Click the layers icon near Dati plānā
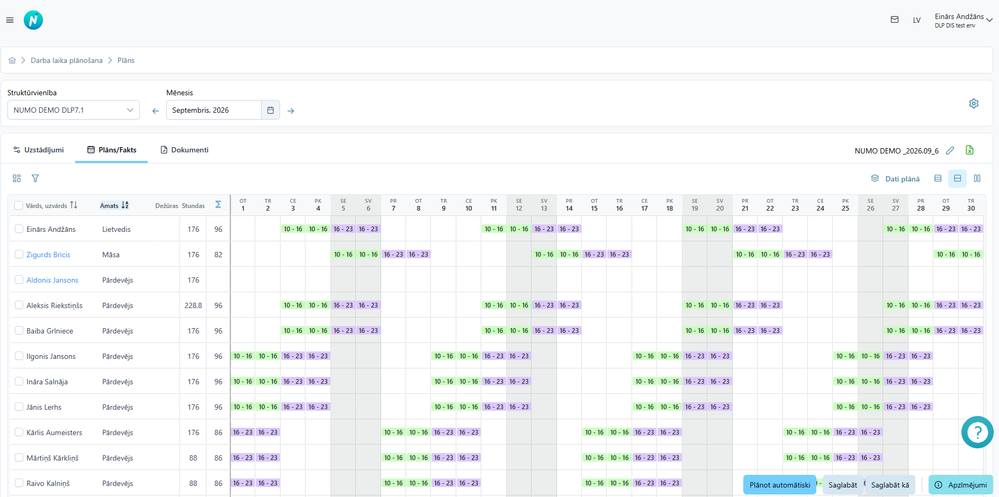Image resolution: width=999 pixels, height=497 pixels. pyautogui.click(x=875, y=178)
